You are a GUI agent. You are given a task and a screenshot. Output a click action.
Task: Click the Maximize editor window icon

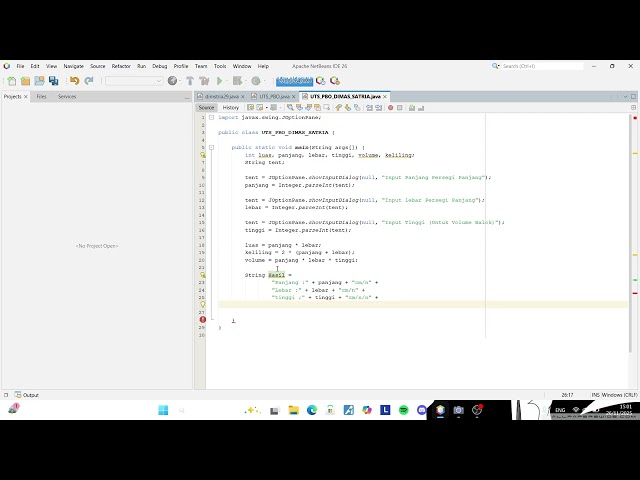point(633,97)
